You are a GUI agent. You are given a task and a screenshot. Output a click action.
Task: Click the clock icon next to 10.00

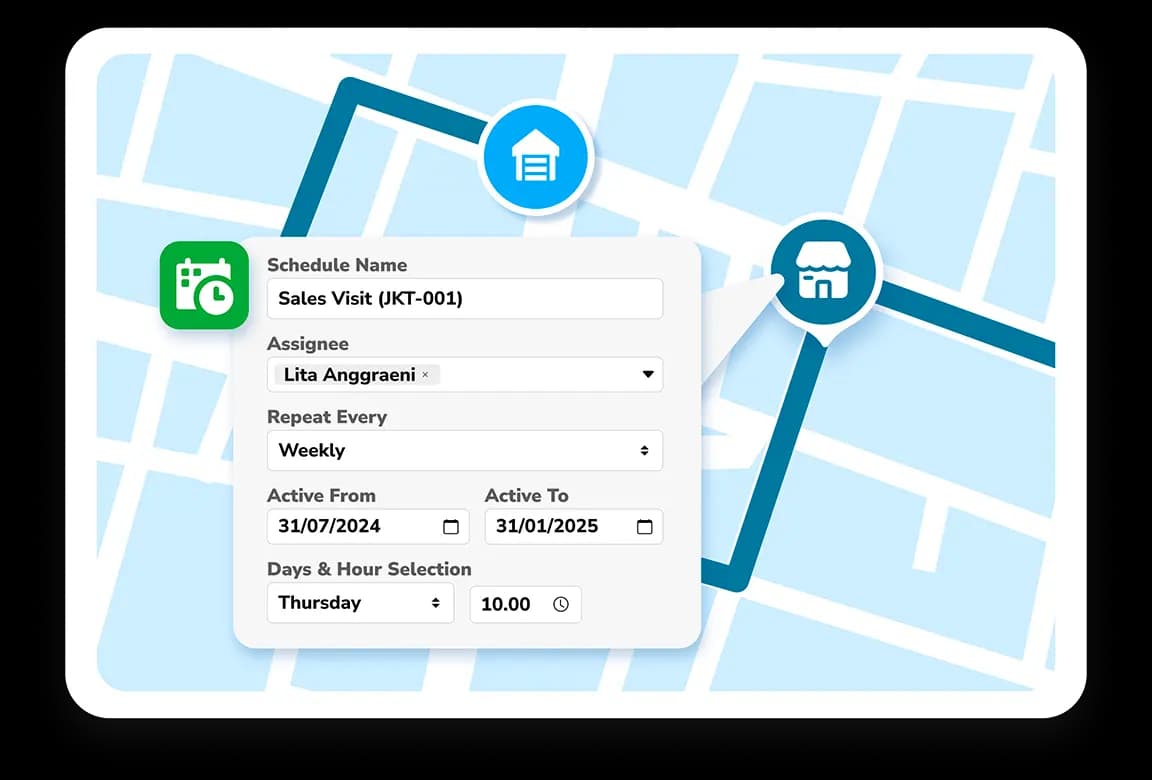pos(562,603)
